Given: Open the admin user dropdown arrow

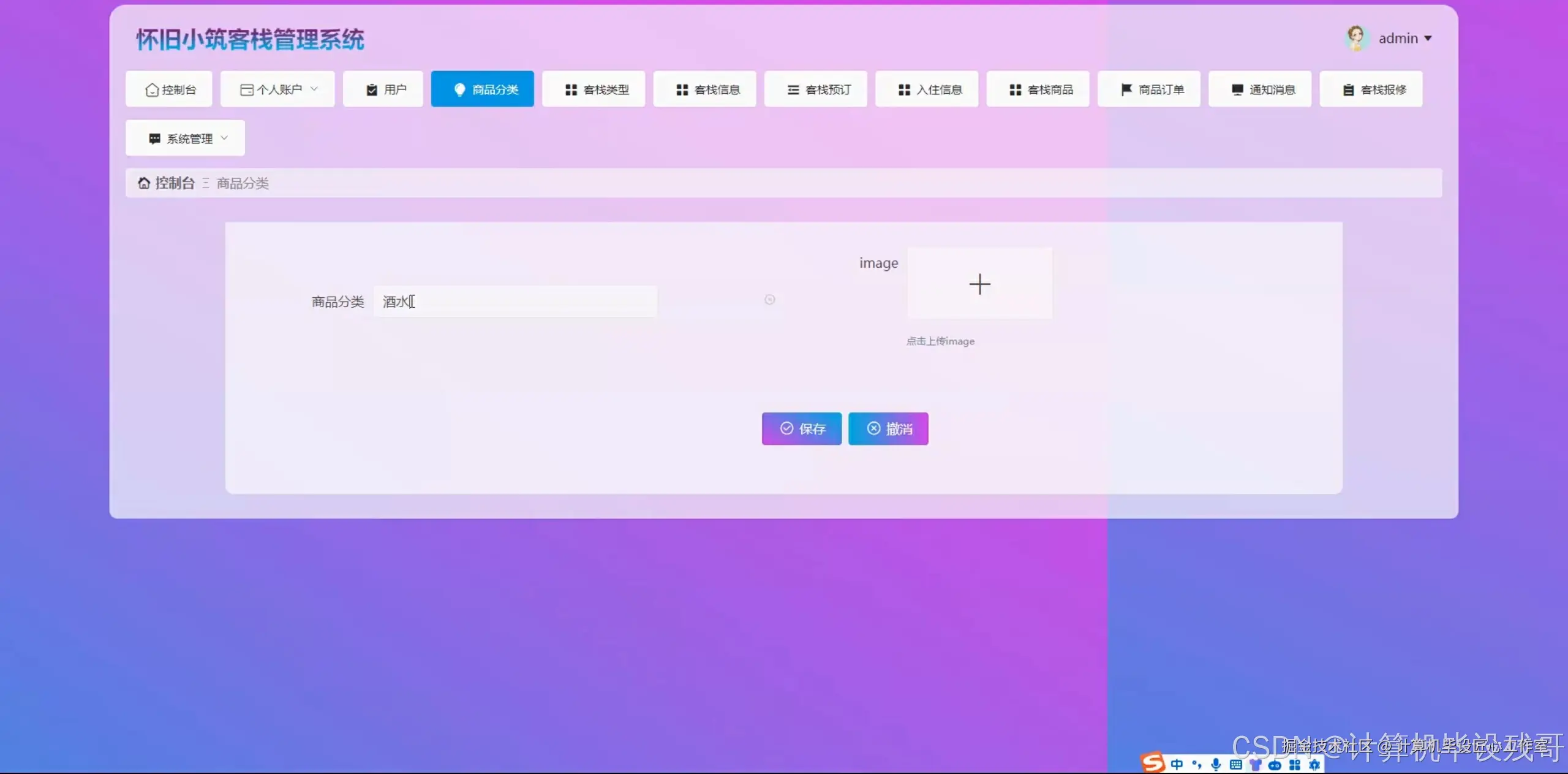Looking at the screenshot, I should (1428, 38).
